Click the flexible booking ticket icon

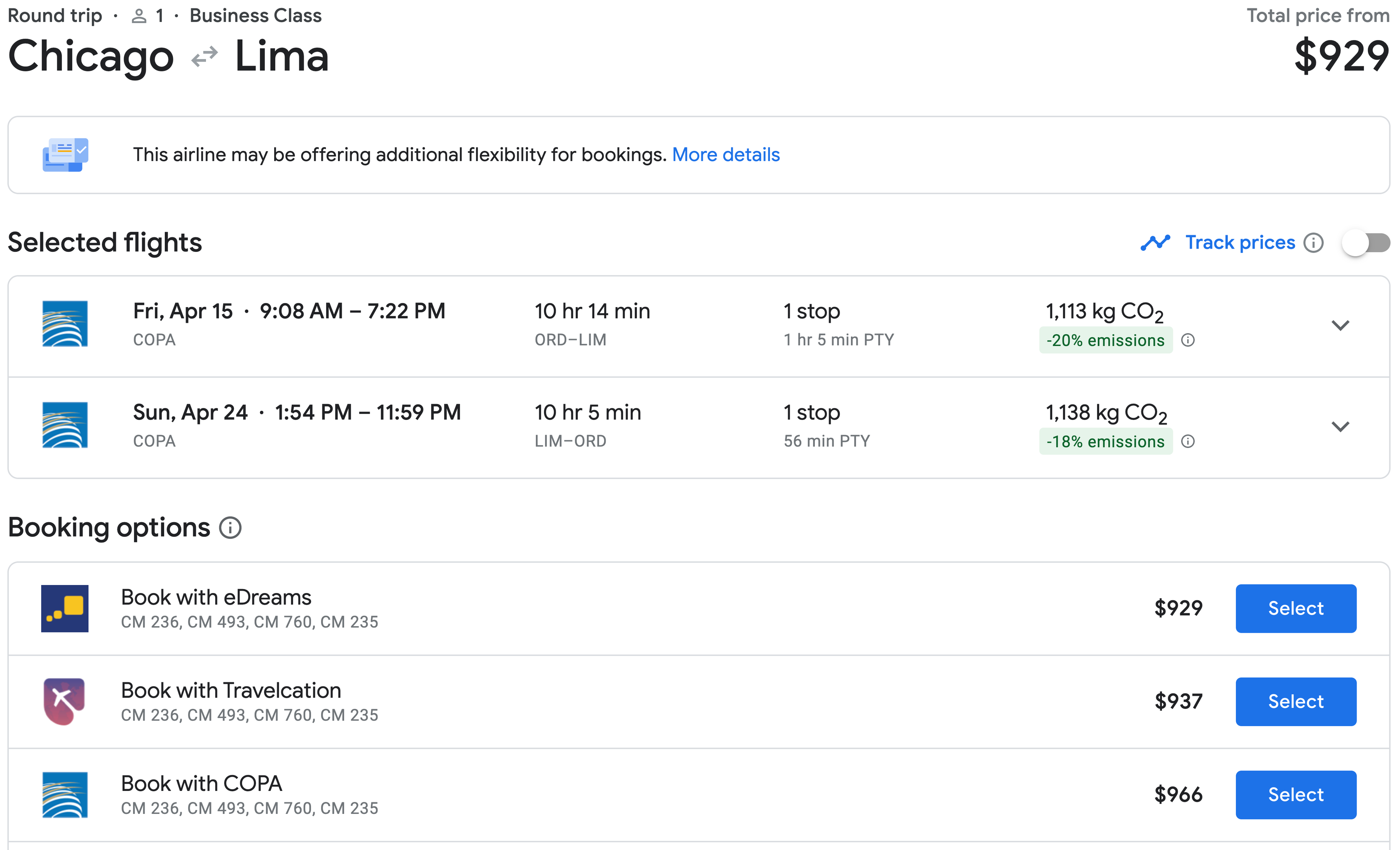point(65,155)
